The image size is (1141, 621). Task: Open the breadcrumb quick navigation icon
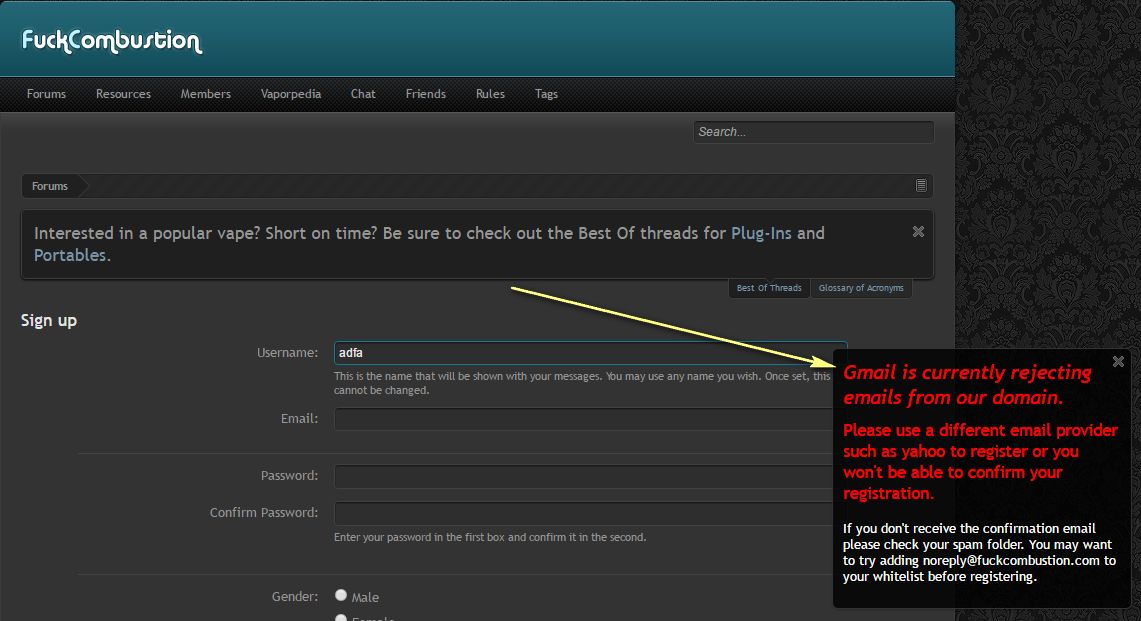pyautogui.click(x=921, y=186)
